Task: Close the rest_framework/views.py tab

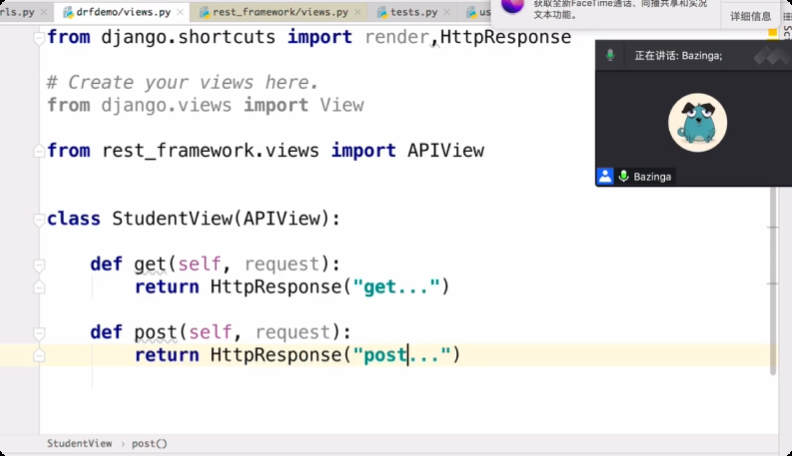Action: point(358,12)
